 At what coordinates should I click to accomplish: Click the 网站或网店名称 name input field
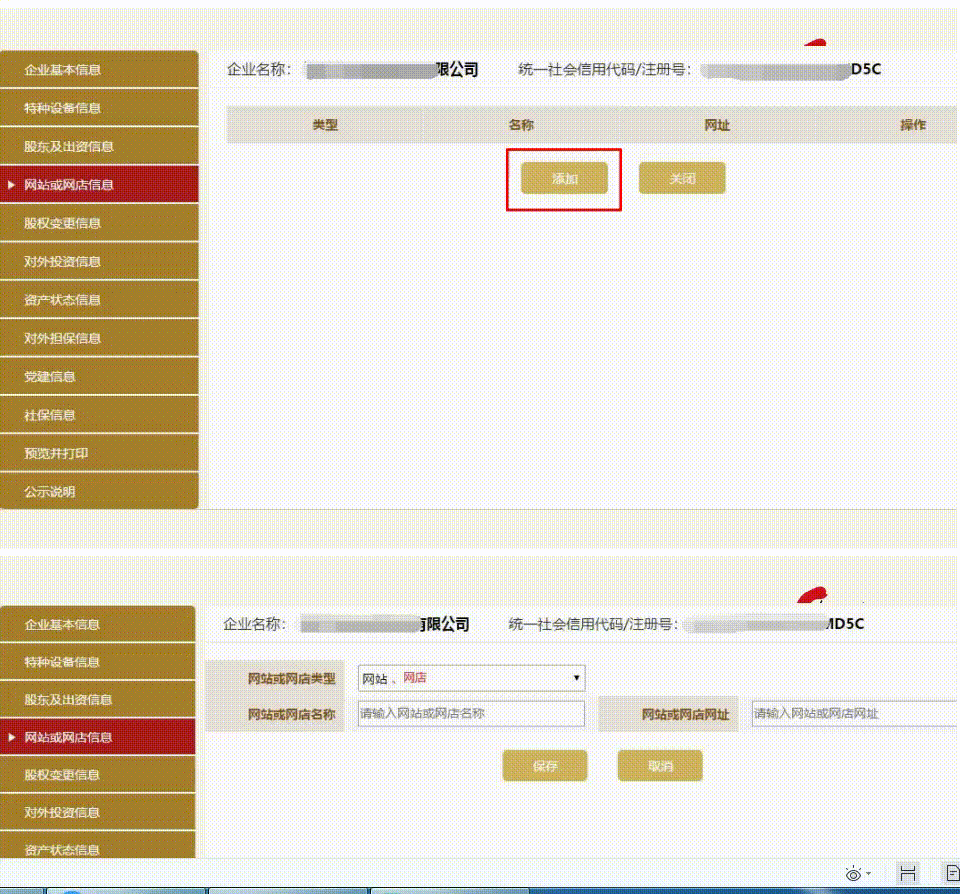tap(470, 713)
